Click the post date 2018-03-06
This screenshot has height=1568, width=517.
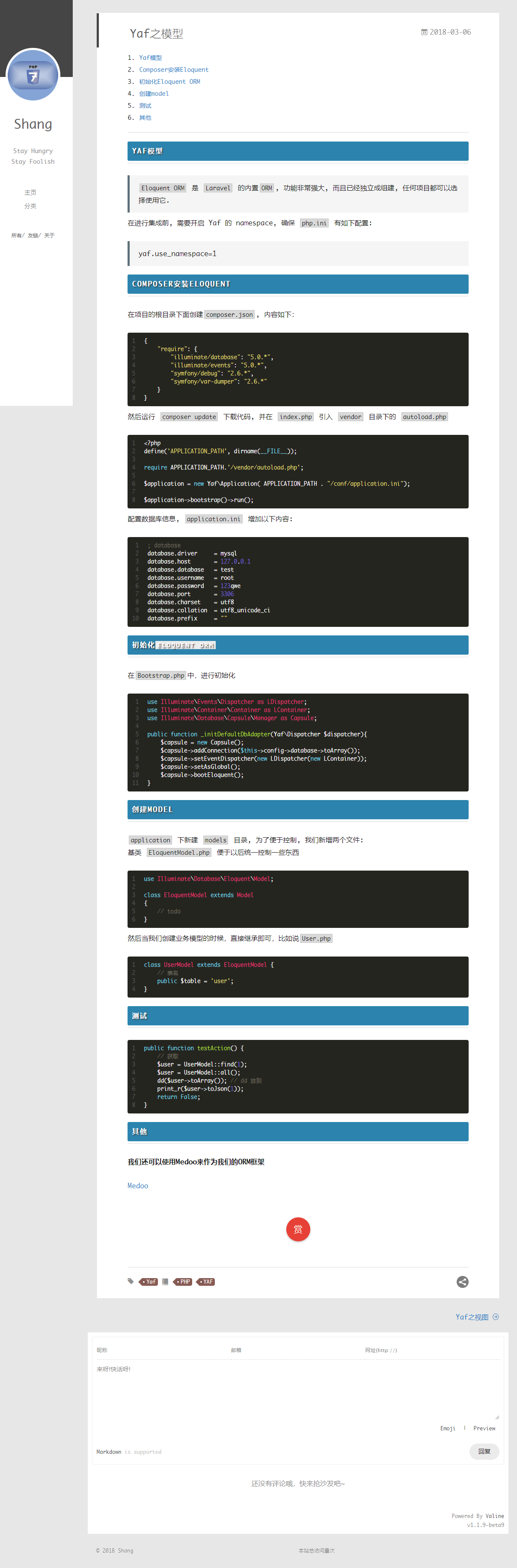[x=450, y=32]
